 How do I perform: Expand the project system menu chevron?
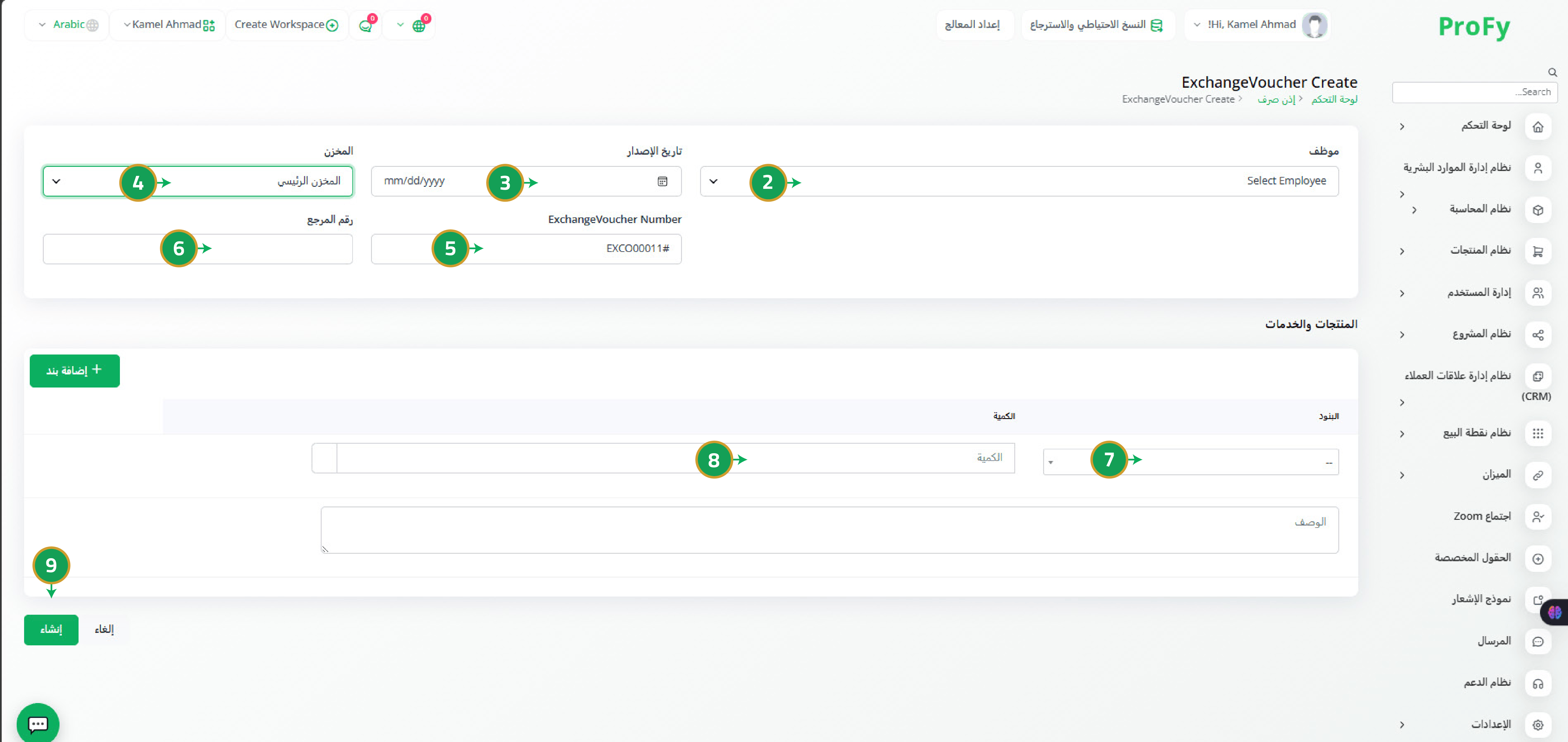(x=1402, y=335)
